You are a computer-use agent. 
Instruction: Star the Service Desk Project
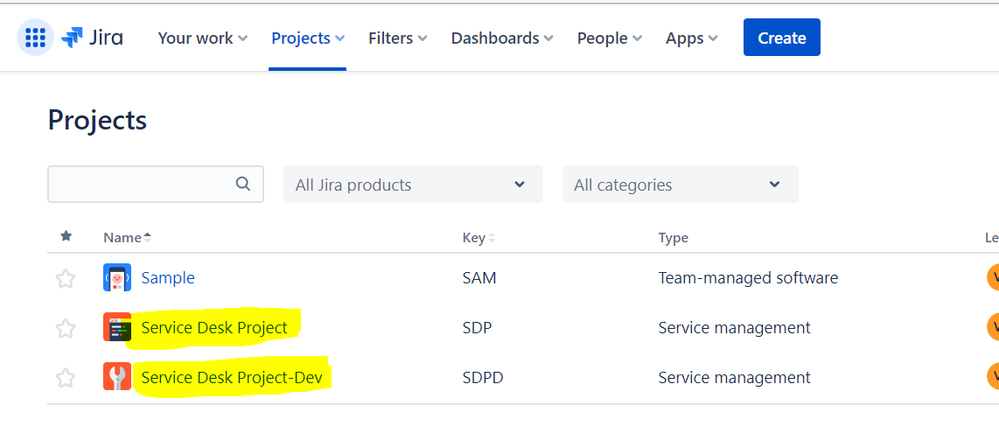[x=66, y=328]
